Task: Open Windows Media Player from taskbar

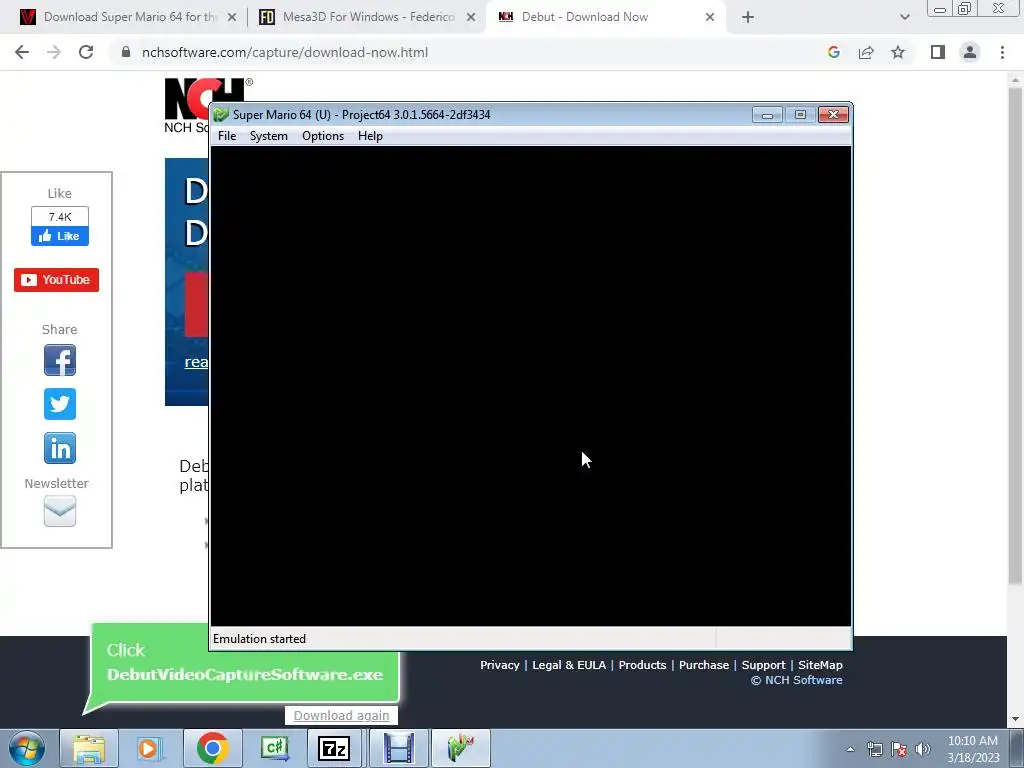Action: pyautogui.click(x=150, y=748)
